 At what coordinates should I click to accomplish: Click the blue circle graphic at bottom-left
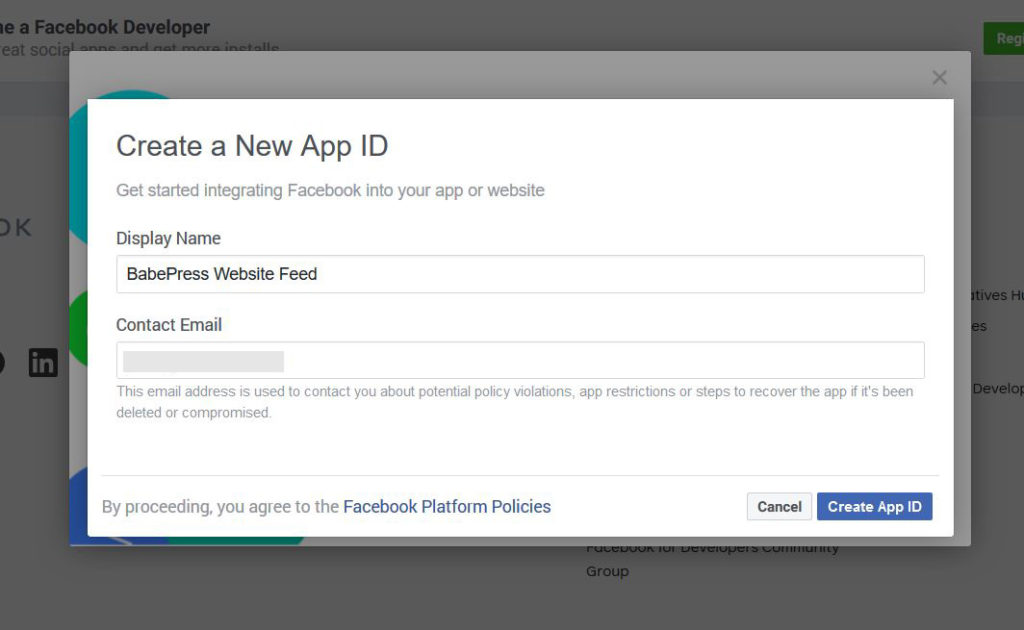click(x=78, y=505)
